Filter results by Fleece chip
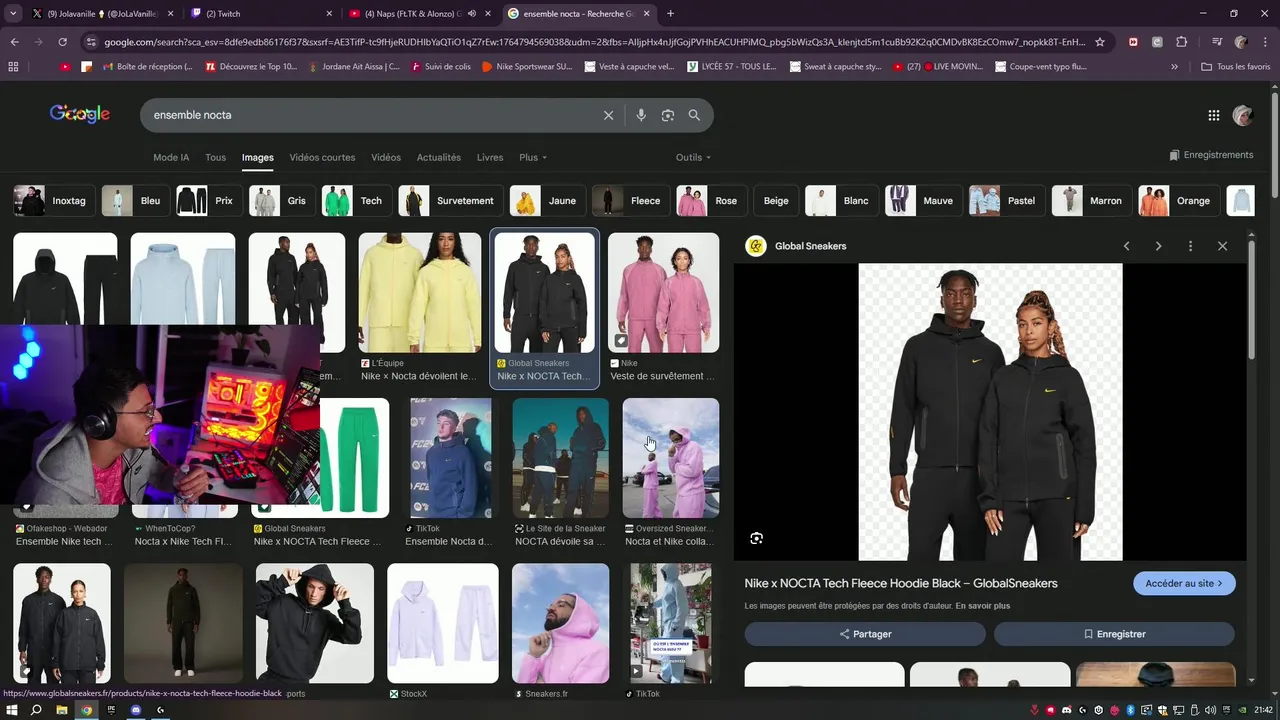The image size is (1280, 720). click(630, 201)
